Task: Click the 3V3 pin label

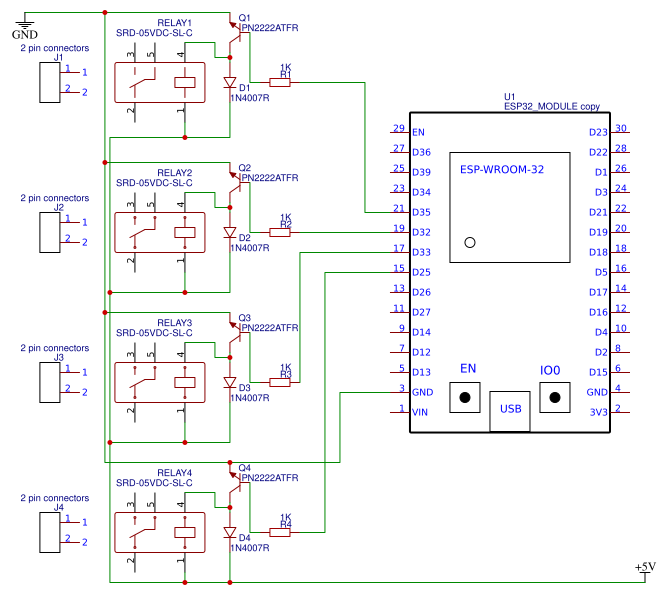Action: click(599, 412)
